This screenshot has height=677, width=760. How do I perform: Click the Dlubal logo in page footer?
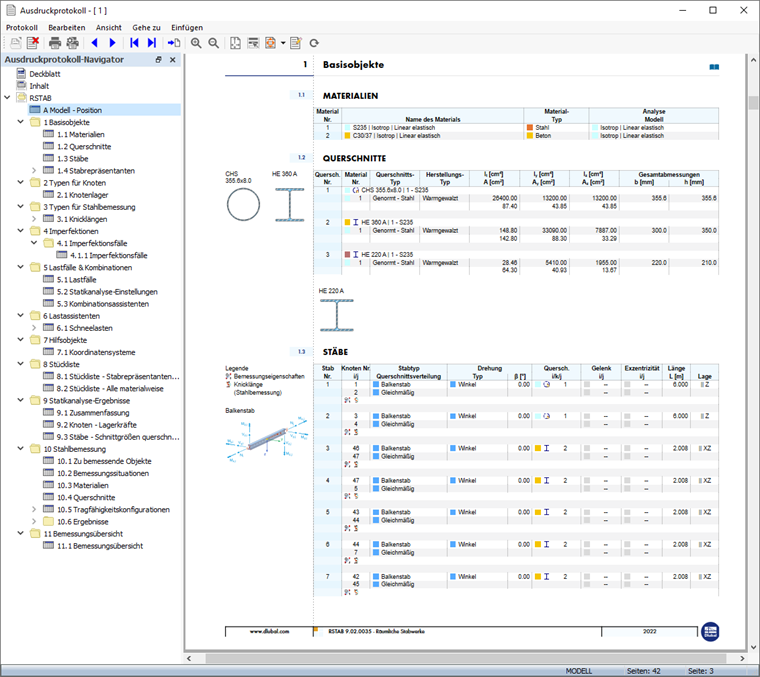point(710,631)
